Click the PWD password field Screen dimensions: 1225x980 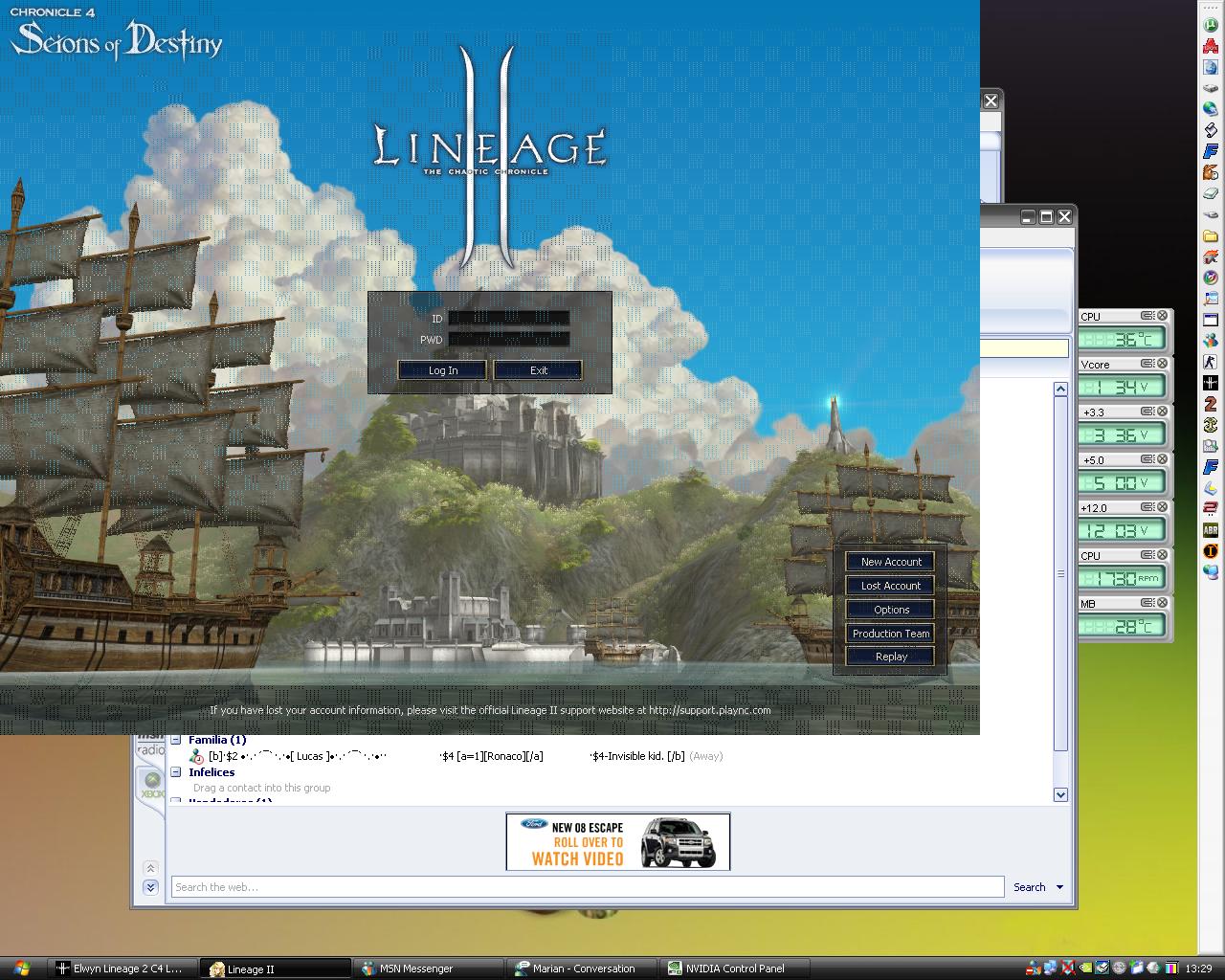(x=508, y=339)
